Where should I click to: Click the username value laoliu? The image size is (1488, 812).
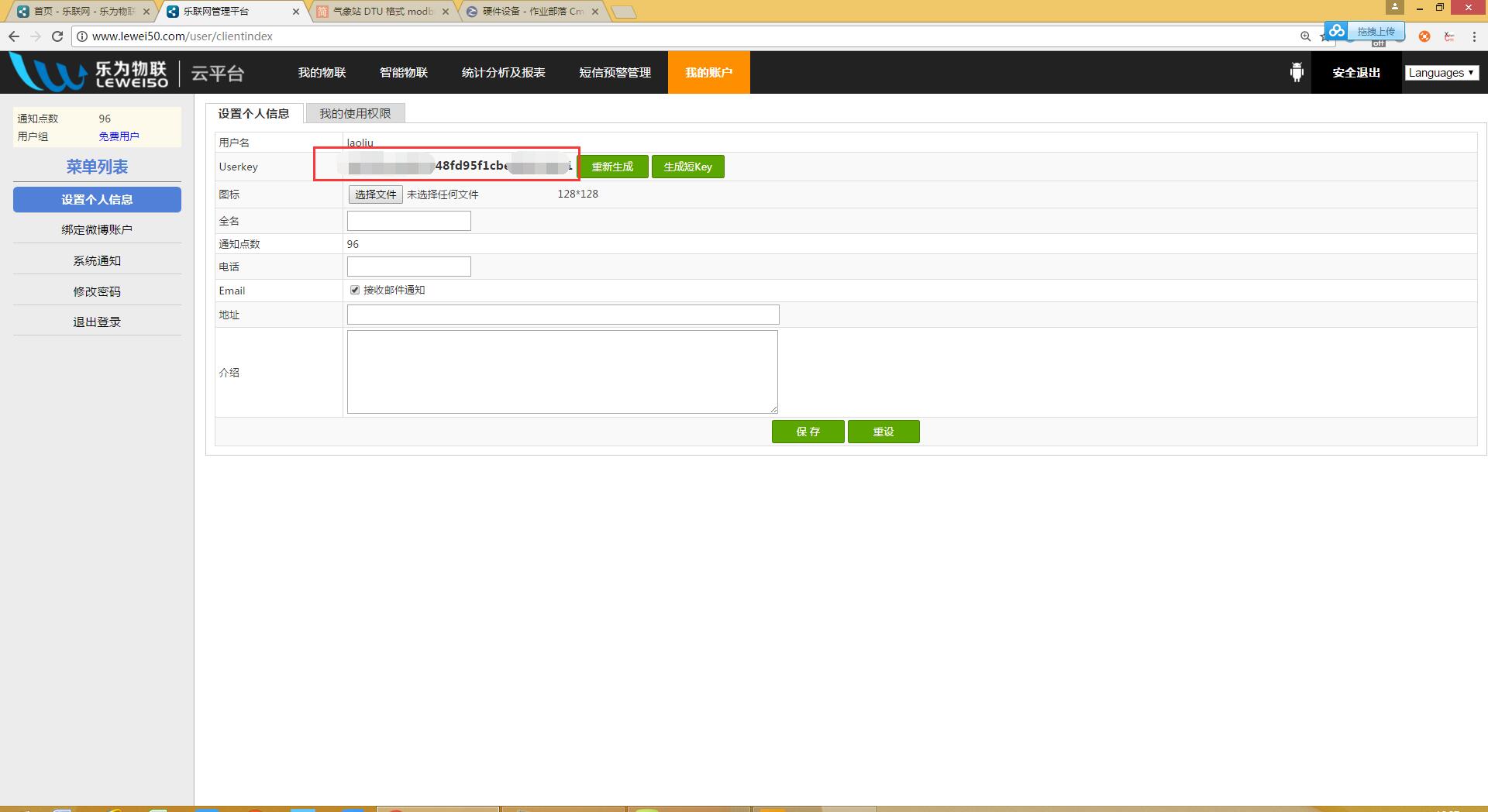click(360, 143)
